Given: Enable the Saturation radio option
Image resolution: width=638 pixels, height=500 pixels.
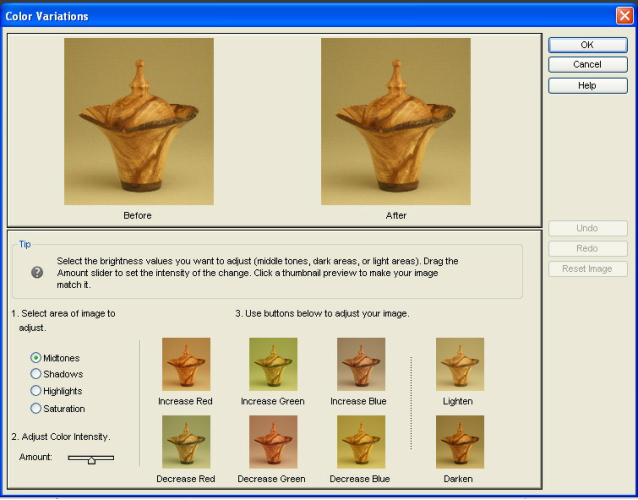Looking at the screenshot, I should pos(37,408).
